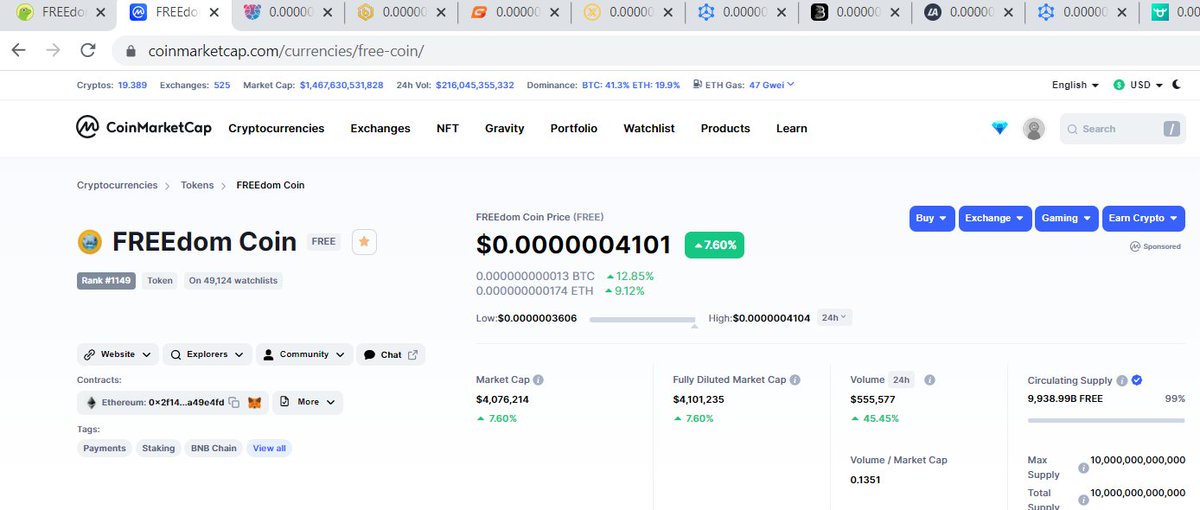Click the browser address bar URL
Image resolution: width=1200 pixels, height=510 pixels.
287,51
